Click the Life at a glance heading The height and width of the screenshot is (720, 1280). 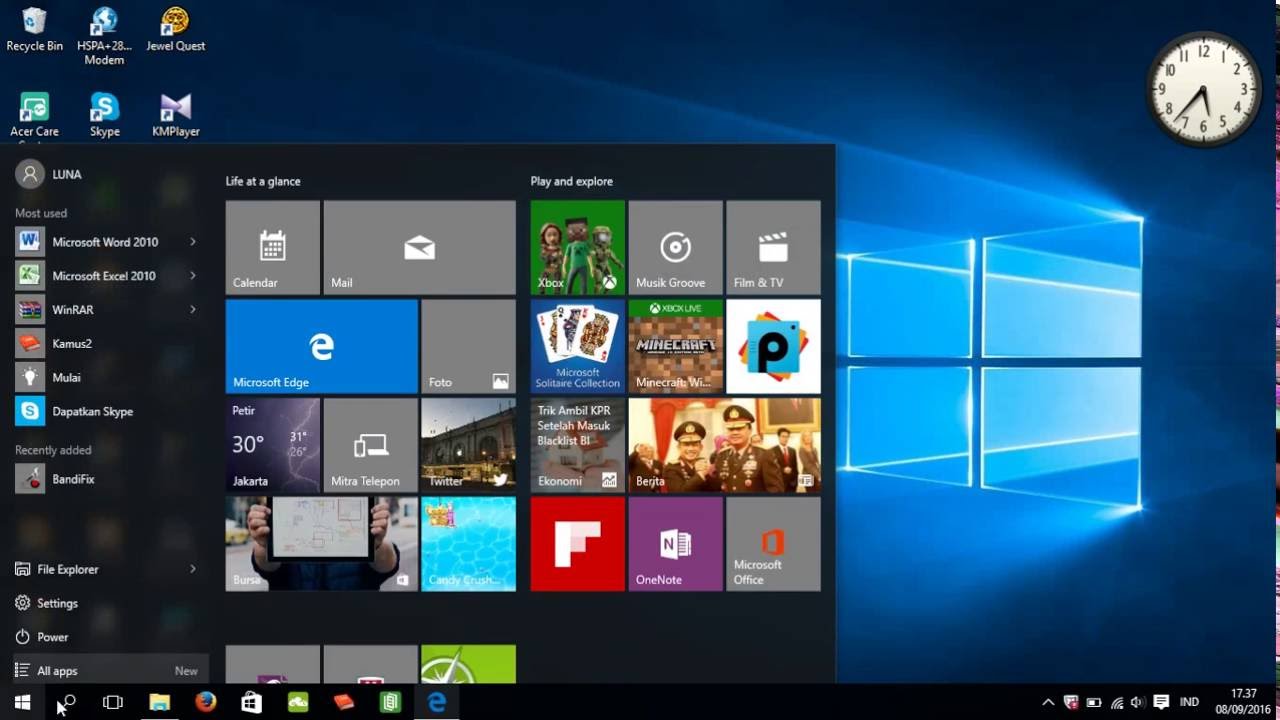[x=263, y=181]
